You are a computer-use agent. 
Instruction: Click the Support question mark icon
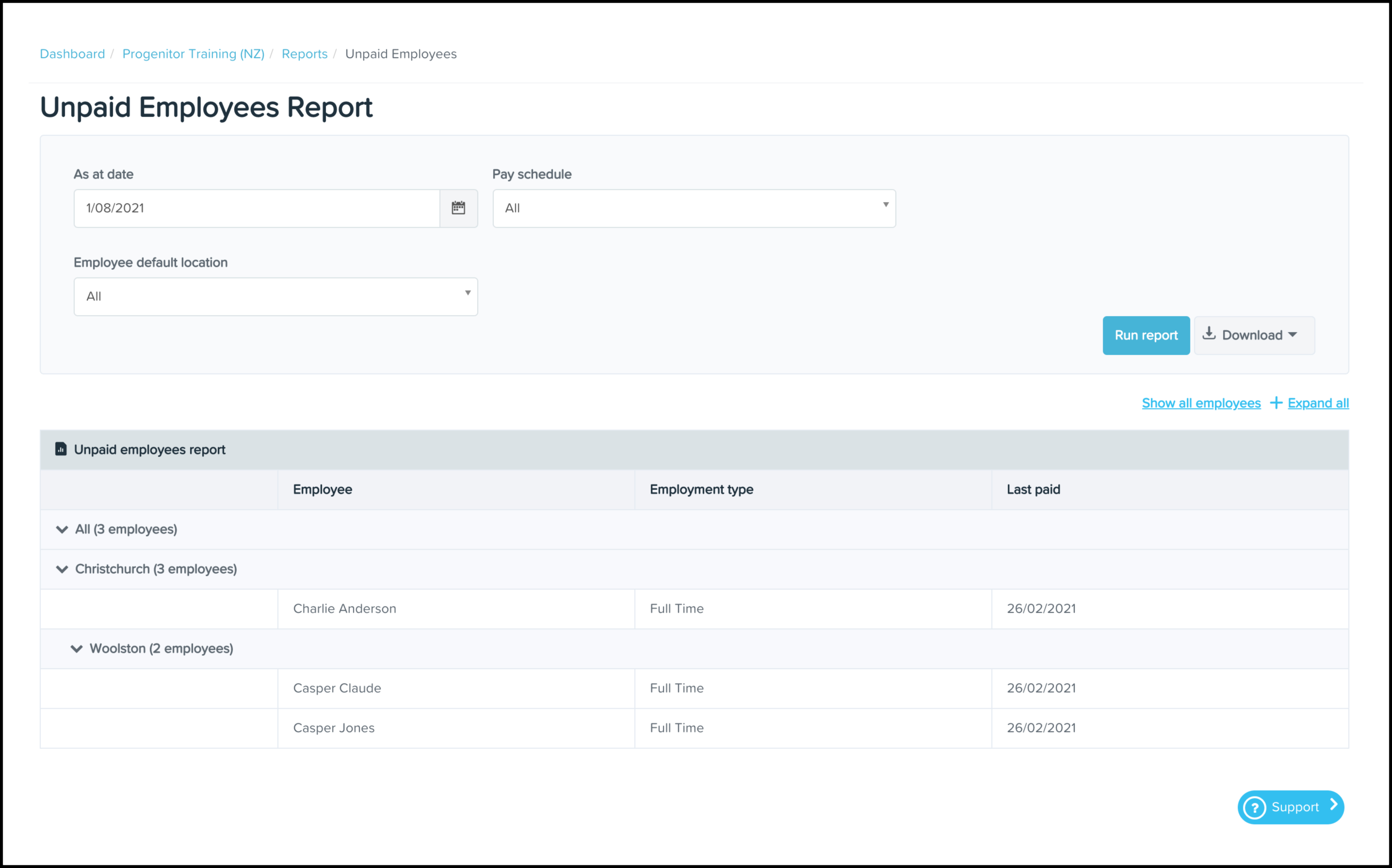(1255, 808)
